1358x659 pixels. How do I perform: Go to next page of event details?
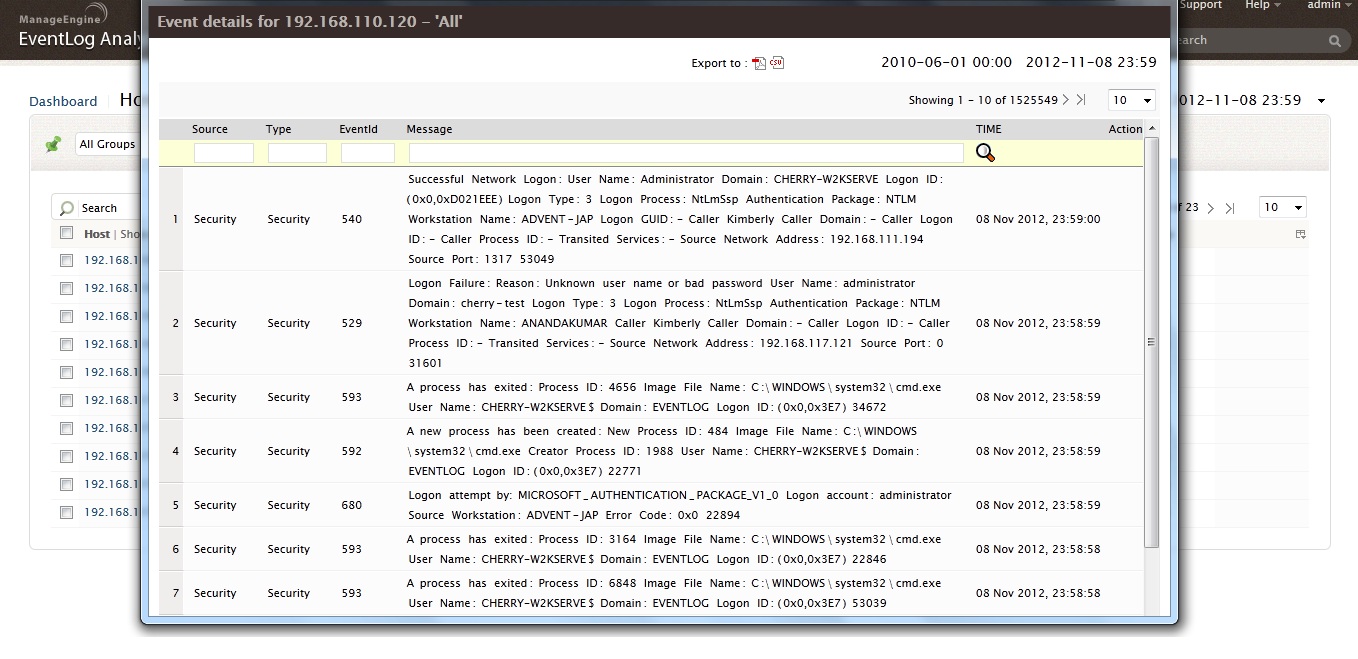tap(1066, 100)
